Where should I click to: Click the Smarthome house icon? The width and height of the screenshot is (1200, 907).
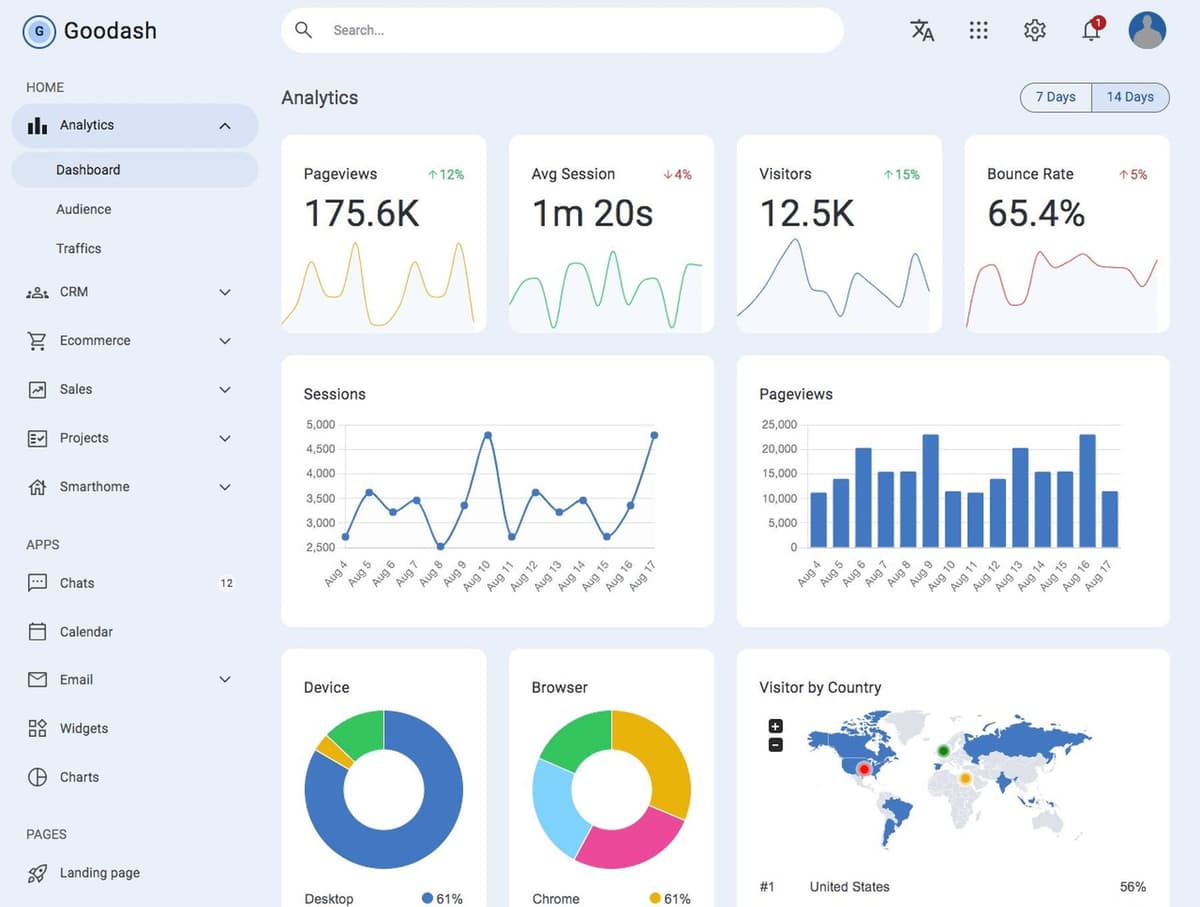pos(37,487)
